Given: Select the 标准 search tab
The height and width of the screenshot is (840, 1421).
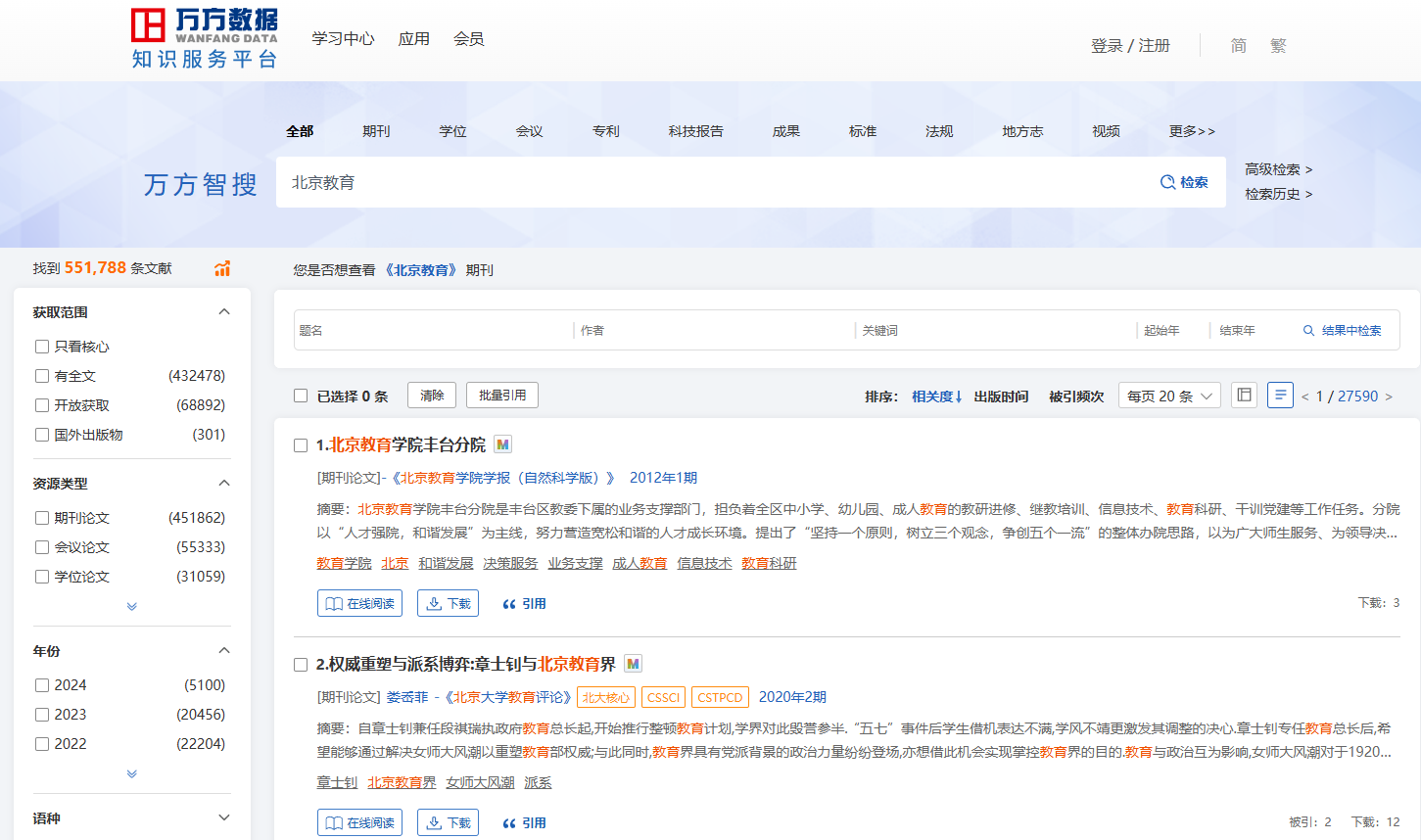Looking at the screenshot, I should click(x=862, y=131).
